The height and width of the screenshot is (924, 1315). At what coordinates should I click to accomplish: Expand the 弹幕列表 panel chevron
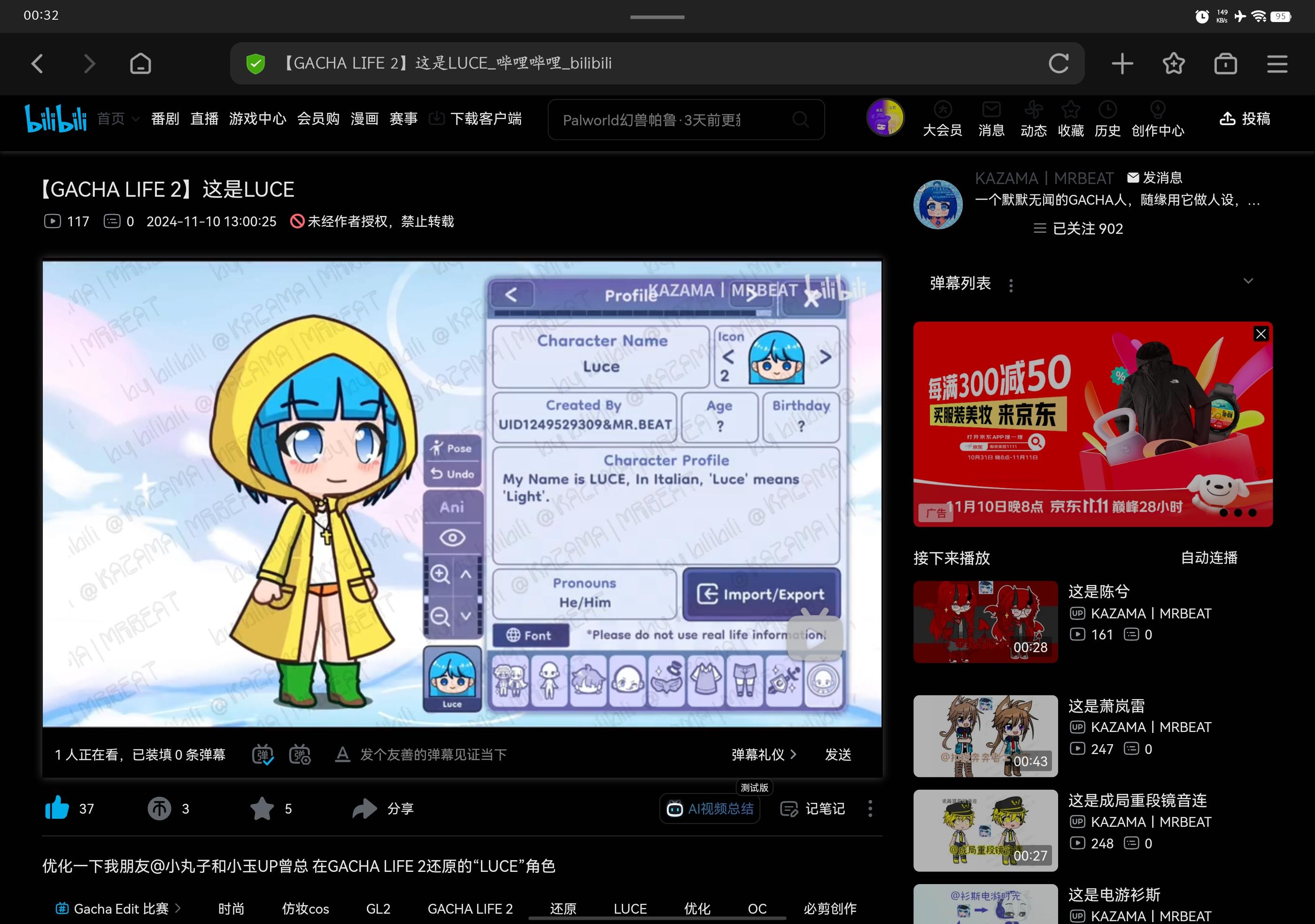pyautogui.click(x=1248, y=281)
